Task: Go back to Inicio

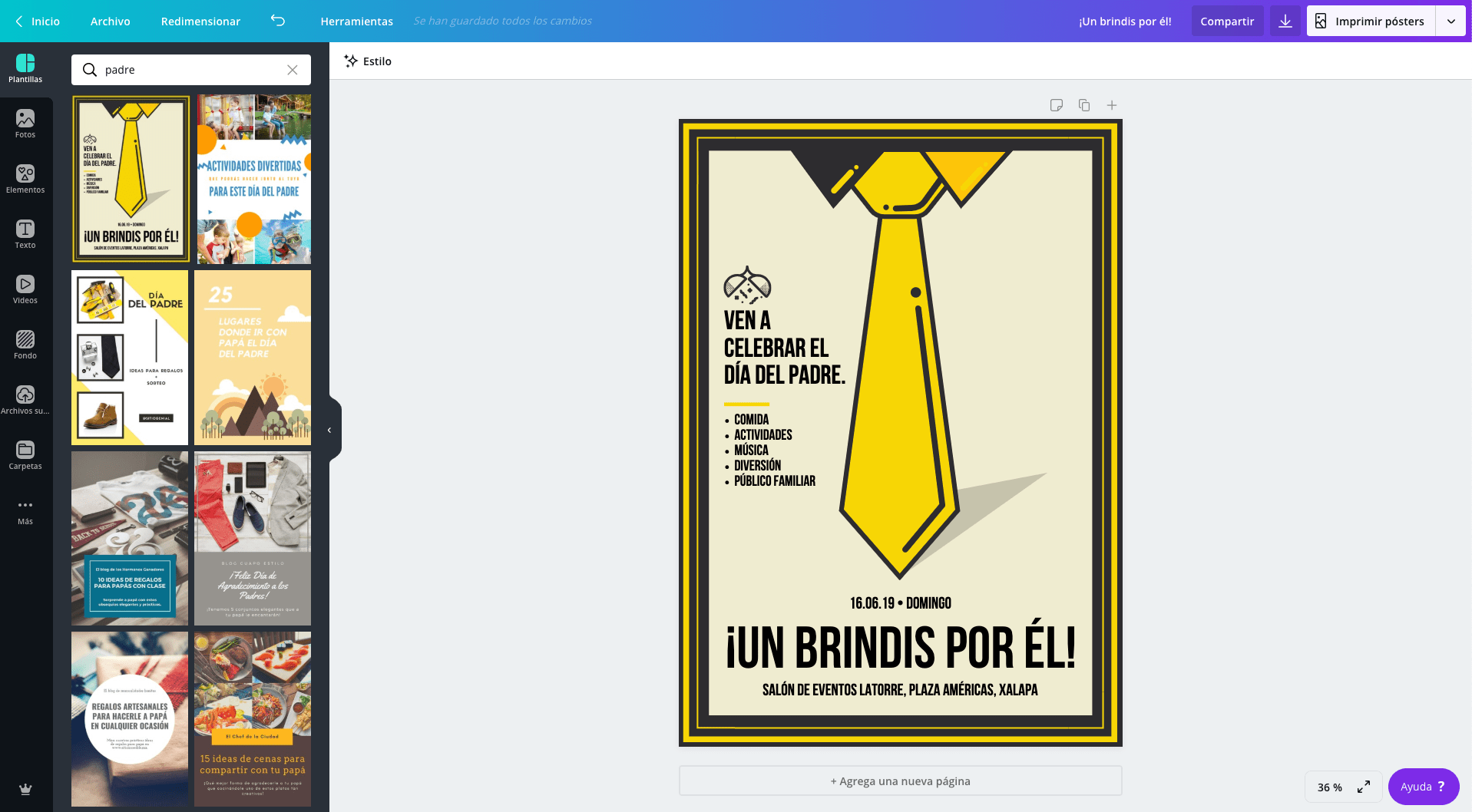Action: (x=38, y=21)
